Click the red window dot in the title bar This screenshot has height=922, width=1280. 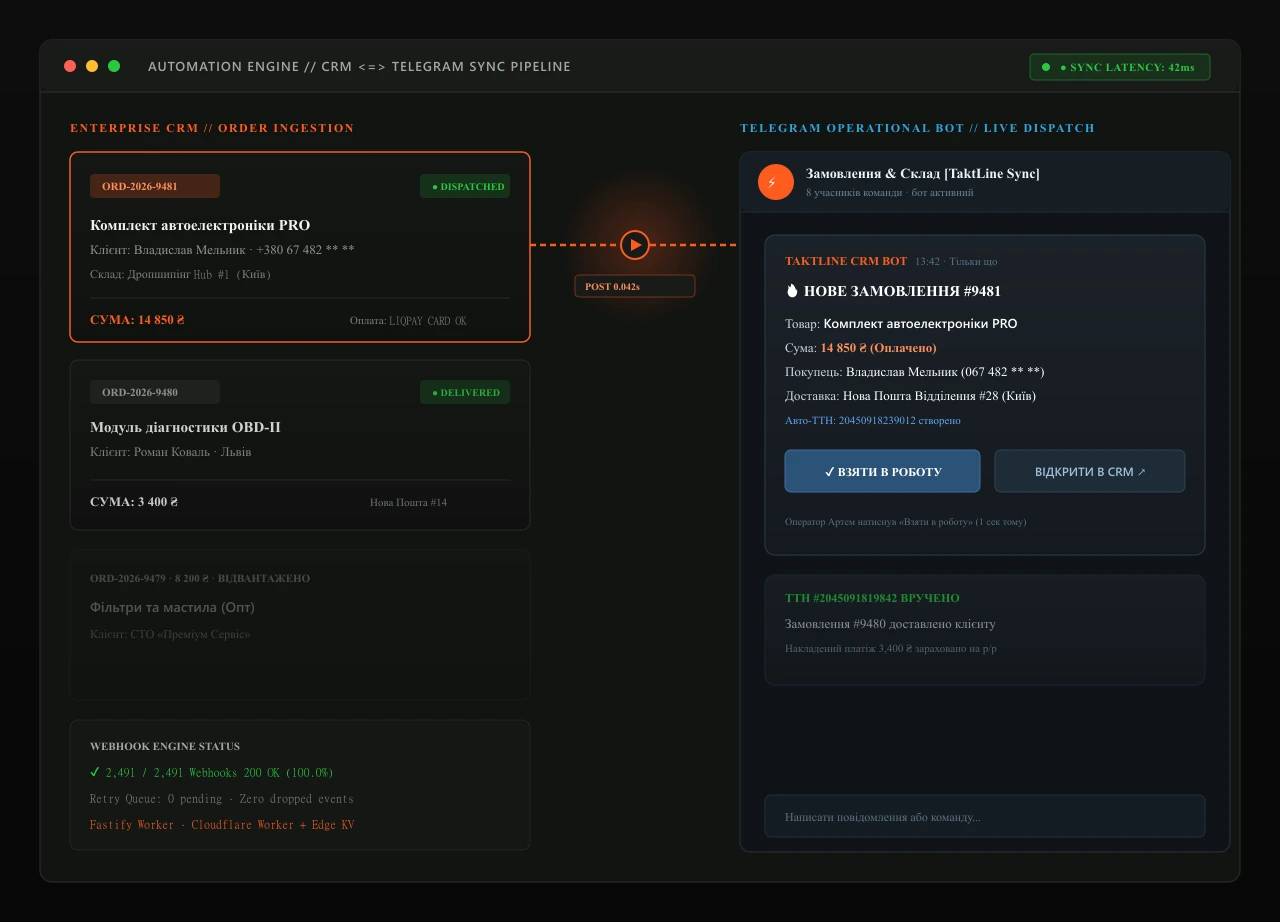coord(70,66)
